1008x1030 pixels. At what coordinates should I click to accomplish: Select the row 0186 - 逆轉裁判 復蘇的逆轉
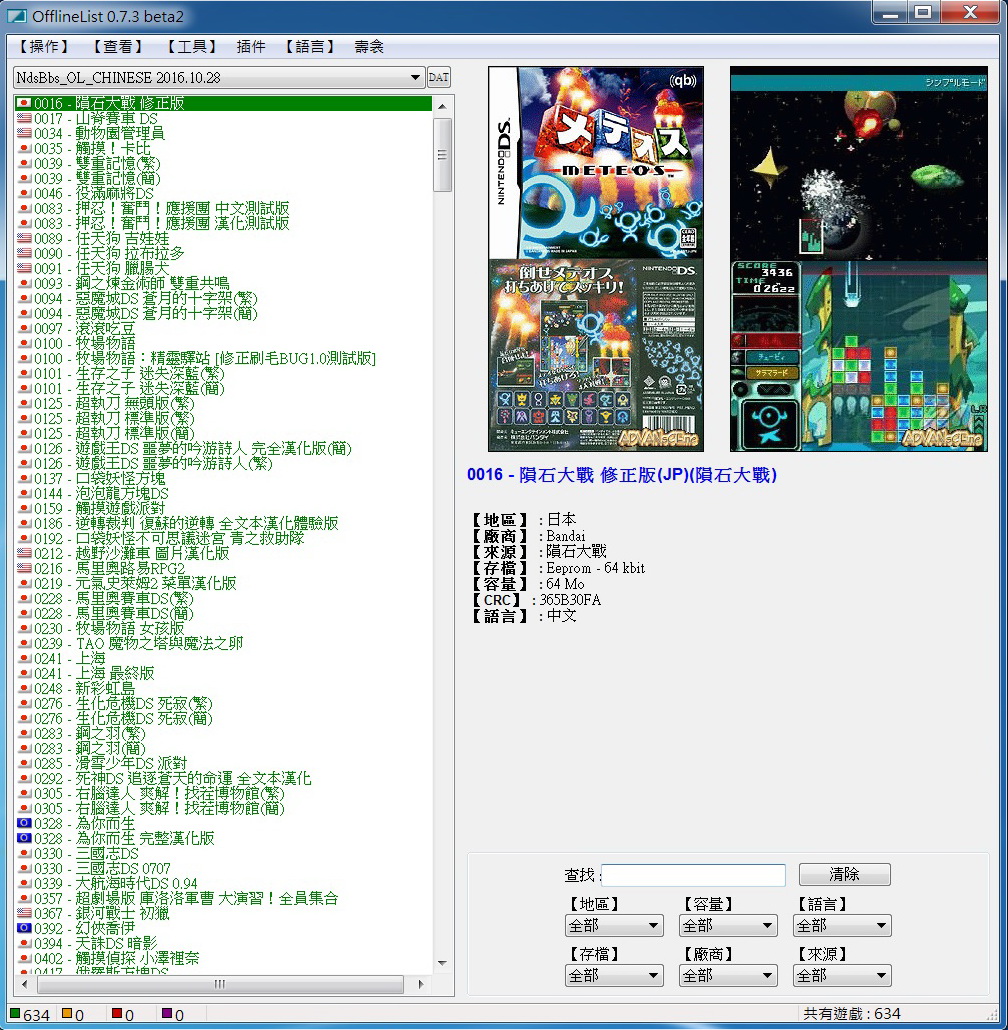coord(223,524)
